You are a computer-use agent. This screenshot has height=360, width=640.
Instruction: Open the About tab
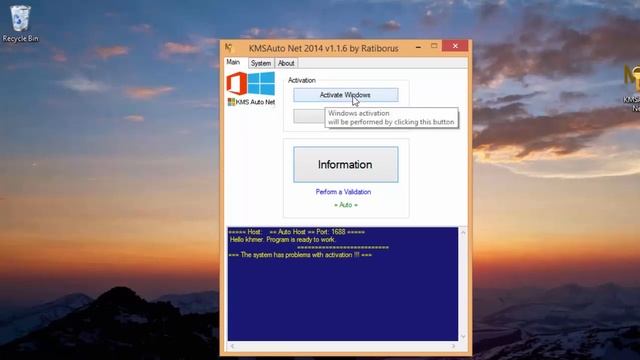pyautogui.click(x=286, y=63)
